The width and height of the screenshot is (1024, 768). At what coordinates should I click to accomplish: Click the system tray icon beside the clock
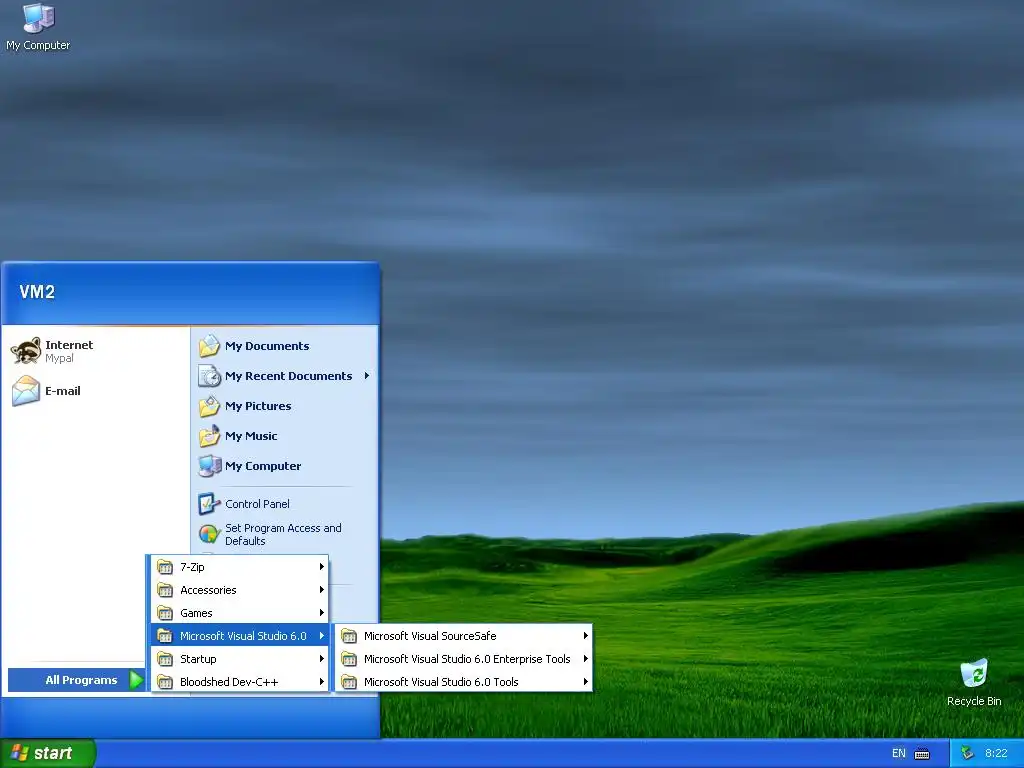968,753
